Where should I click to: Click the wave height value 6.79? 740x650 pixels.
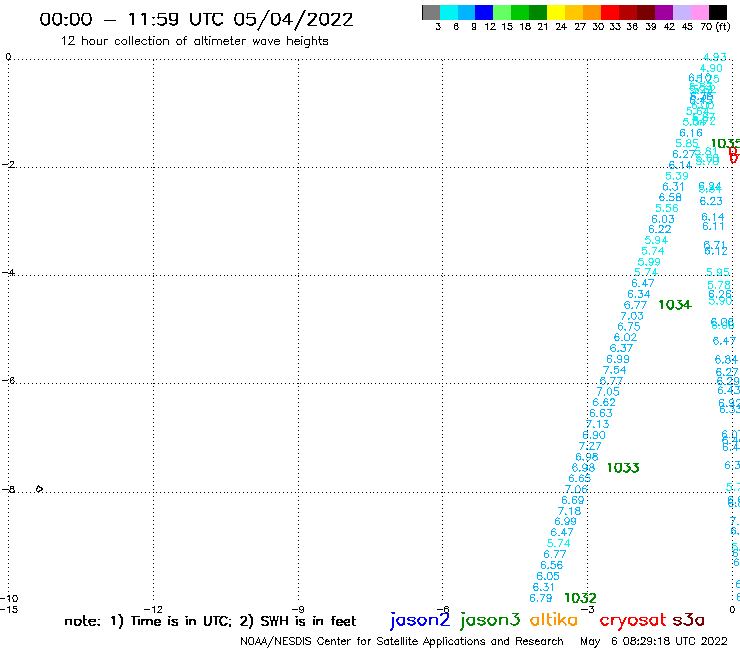coord(540,598)
